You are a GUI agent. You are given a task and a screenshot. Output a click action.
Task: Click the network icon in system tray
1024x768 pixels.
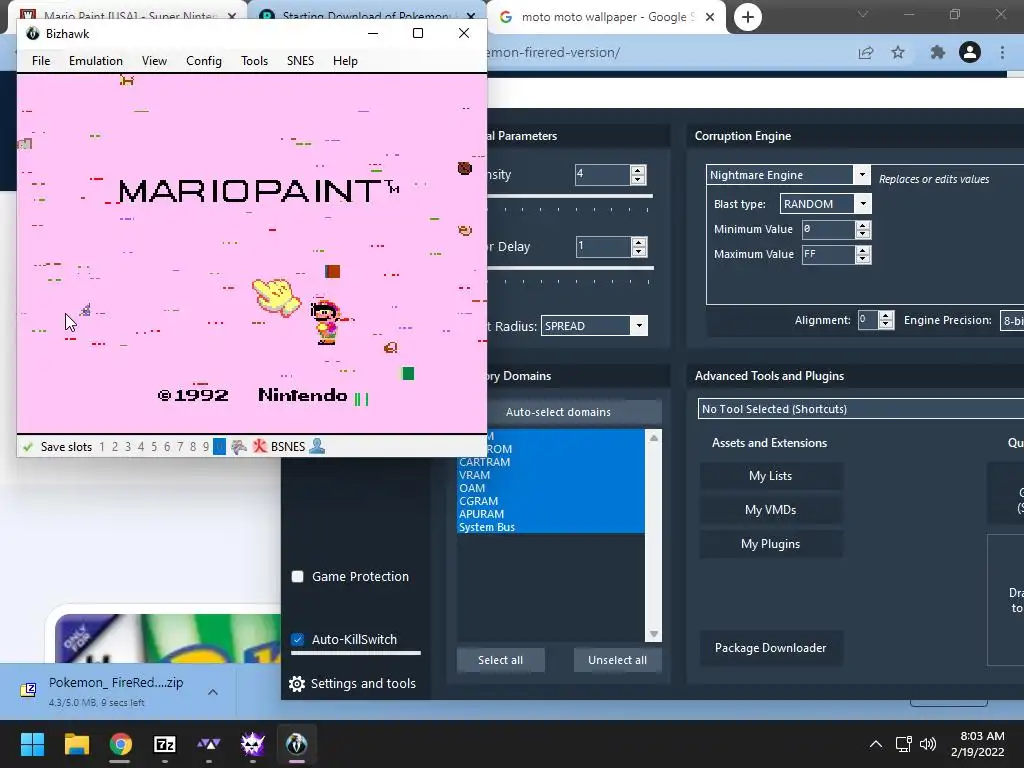coord(903,744)
